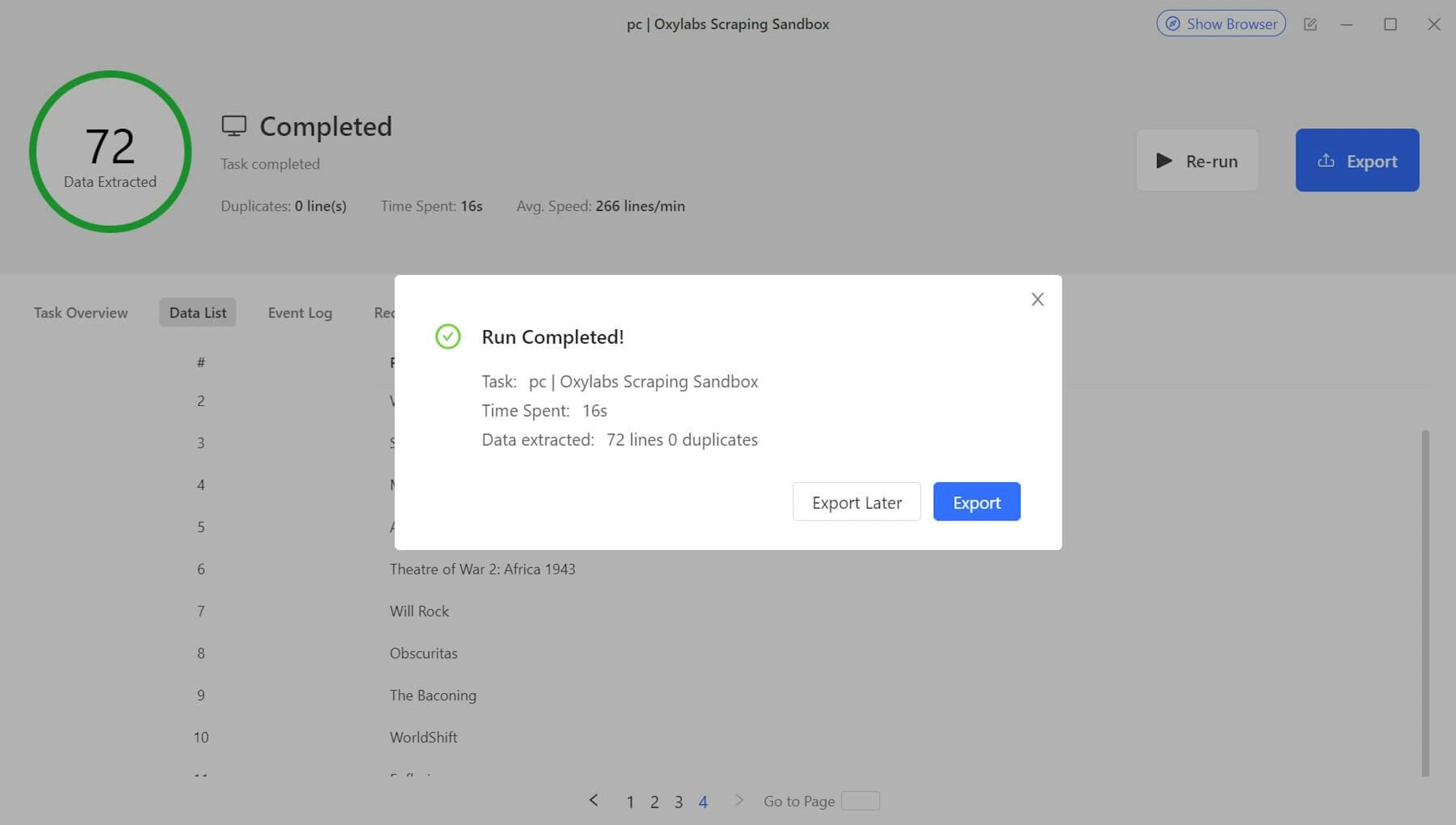Jump to page 3 of results

click(x=679, y=802)
